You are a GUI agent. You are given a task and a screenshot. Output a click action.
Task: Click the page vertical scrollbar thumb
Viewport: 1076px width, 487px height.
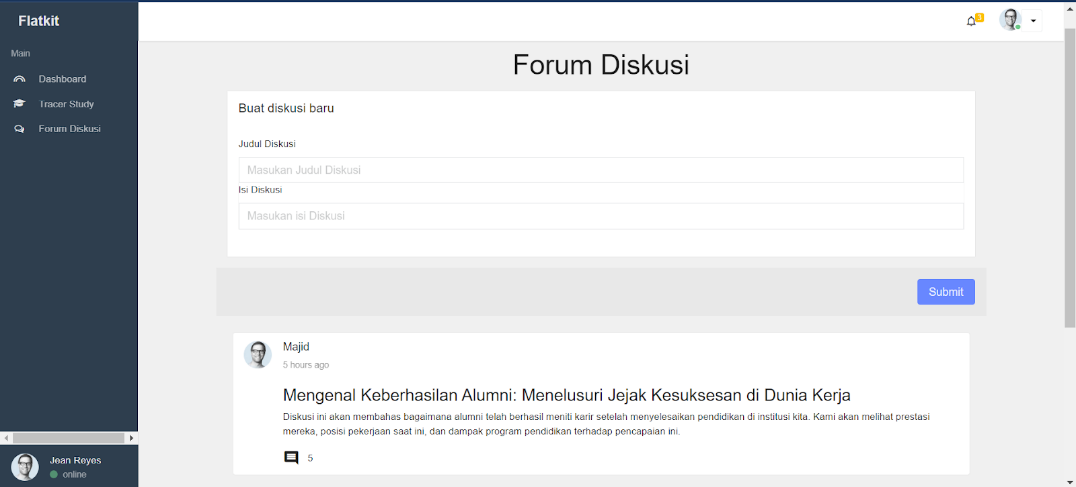pos(1069,180)
